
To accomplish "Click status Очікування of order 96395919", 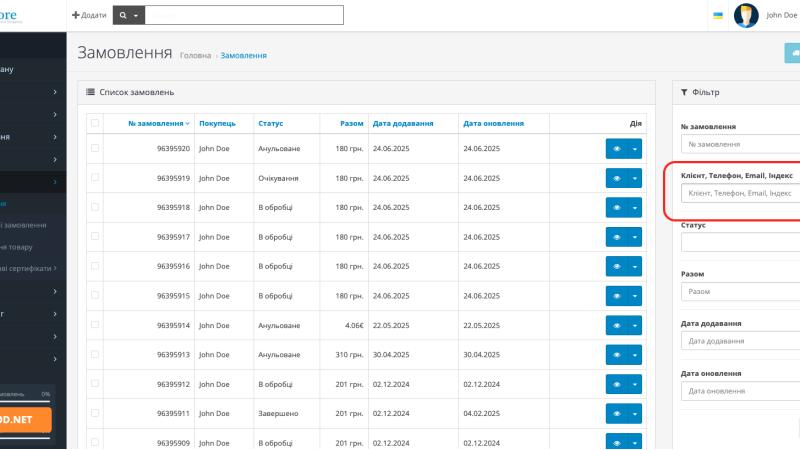I will point(278,179).
